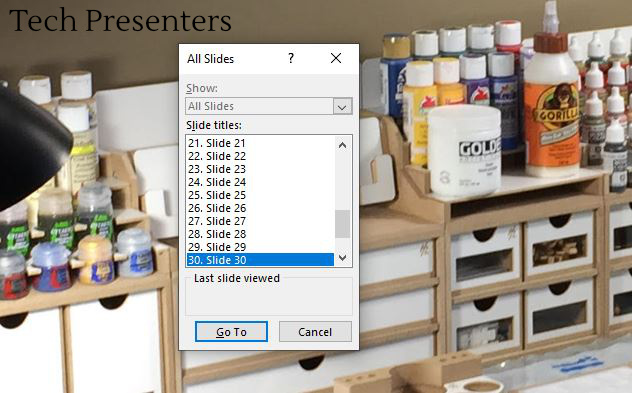Select highlighted 30. Slide 30 entry
This screenshot has height=393, width=632.
point(260,260)
